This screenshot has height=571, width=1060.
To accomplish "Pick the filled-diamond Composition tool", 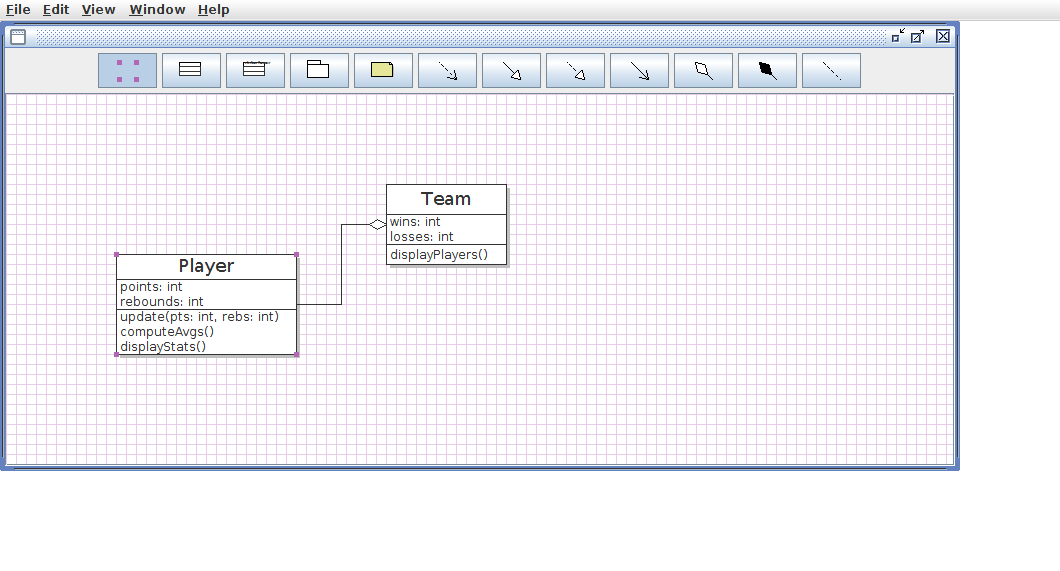I will pyautogui.click(x=767, y=70).
